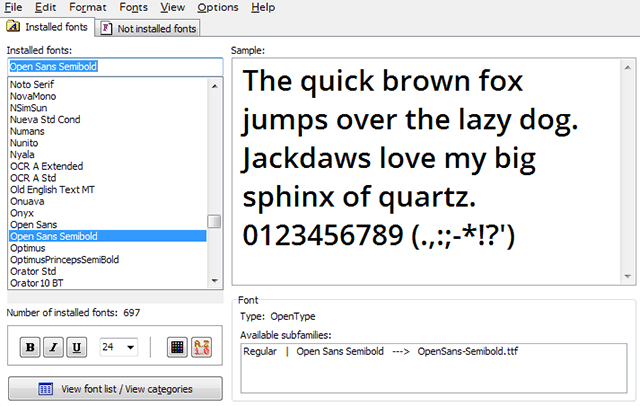Select Noto Serif in font list
This screenshot has width=640, height=406.
point(108,84)
